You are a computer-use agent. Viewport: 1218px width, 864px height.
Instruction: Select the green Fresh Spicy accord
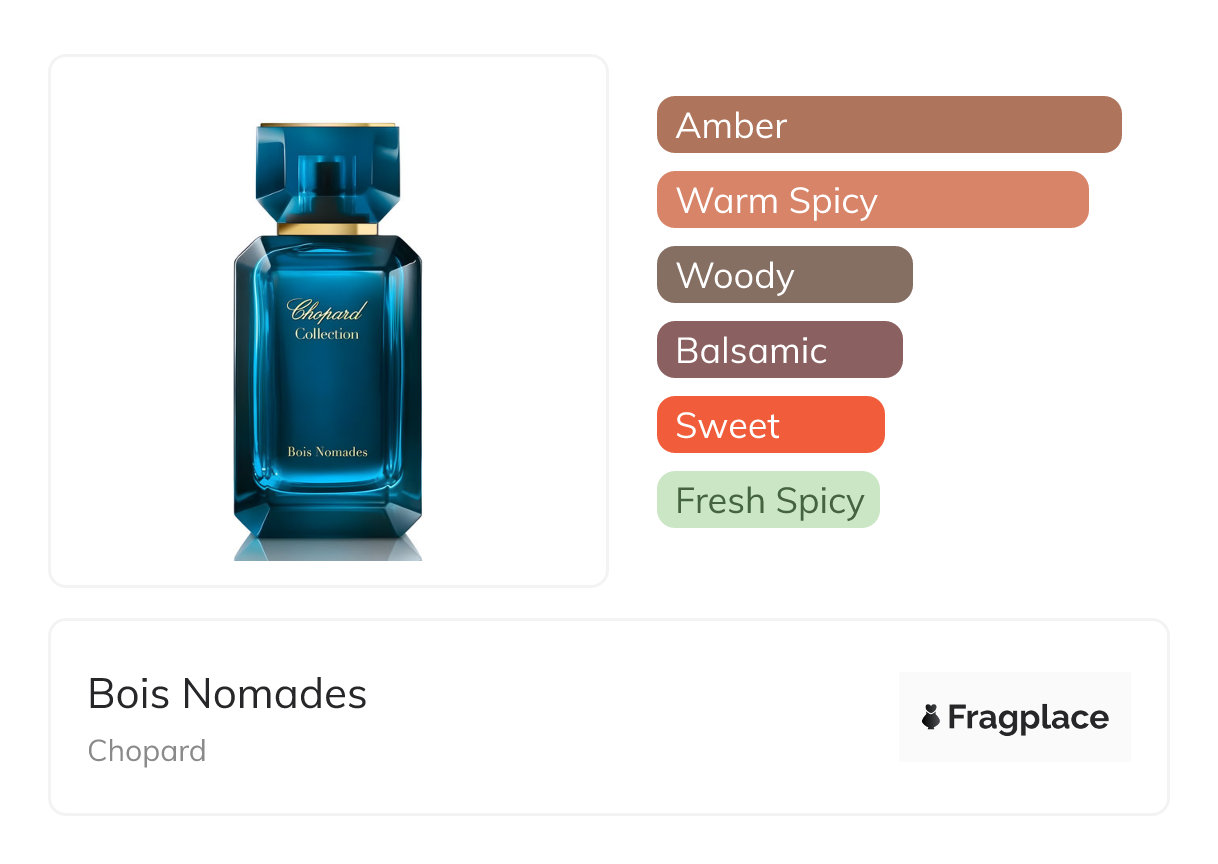click(767, 500)
